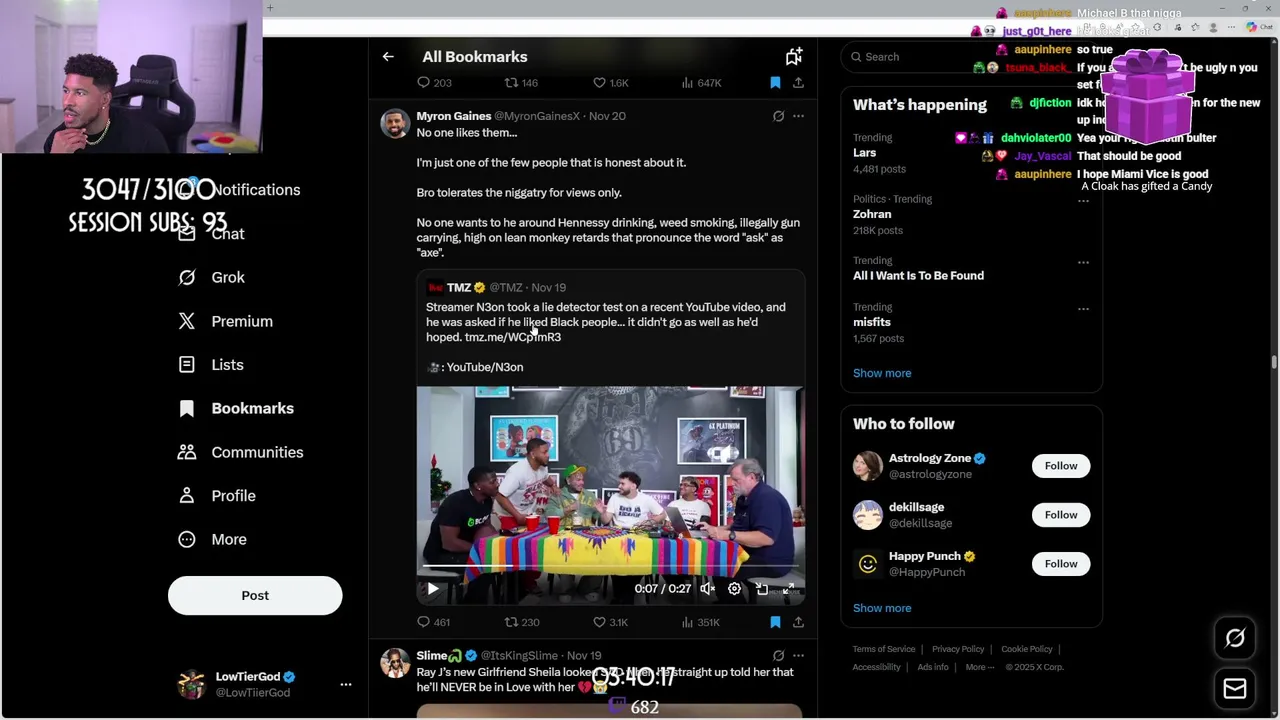The image size is (1280, 720).
Task: Remove bookmark on Myron Gaines post
Action: click(x=775, y=622)
